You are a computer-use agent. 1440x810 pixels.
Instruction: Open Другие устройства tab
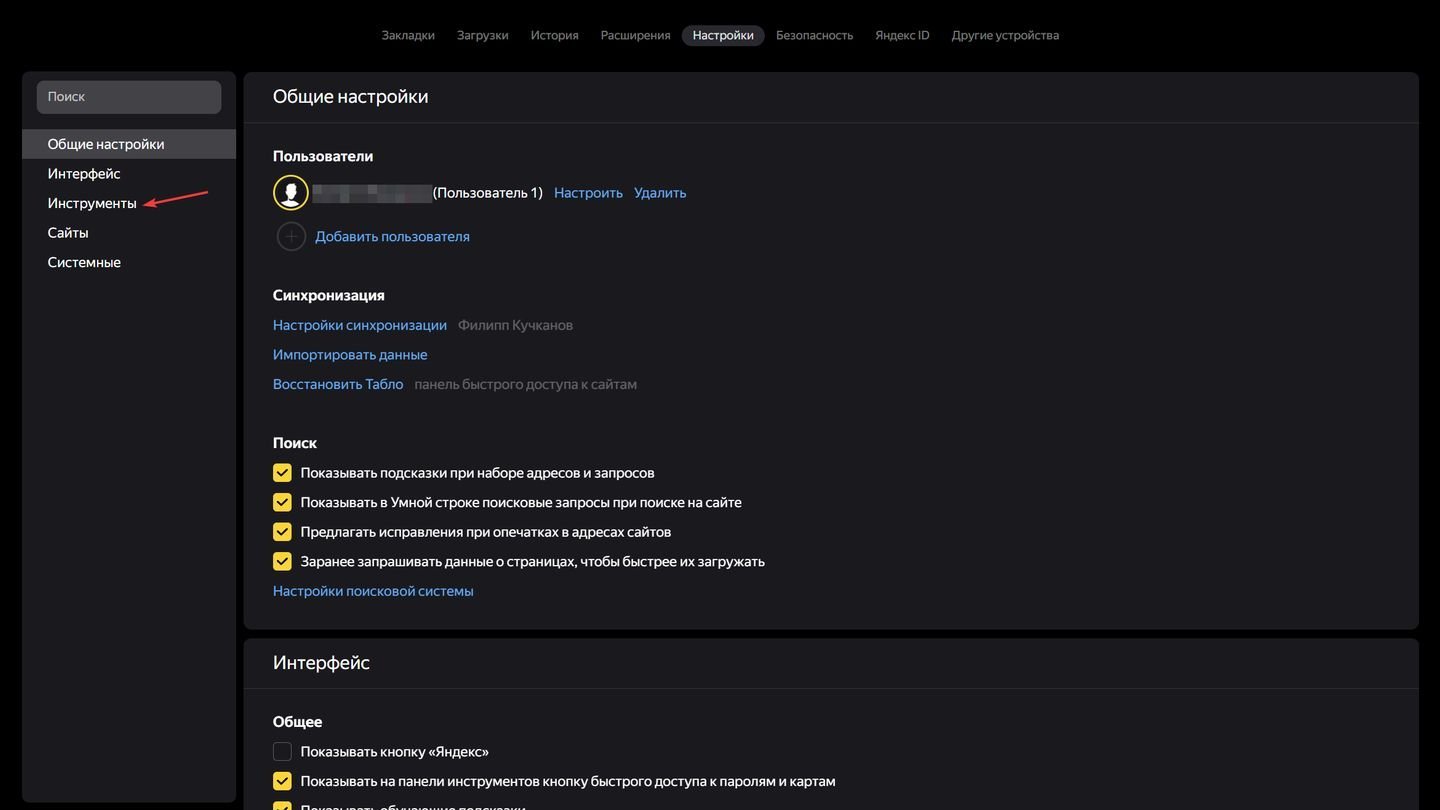coord(1005,35)
